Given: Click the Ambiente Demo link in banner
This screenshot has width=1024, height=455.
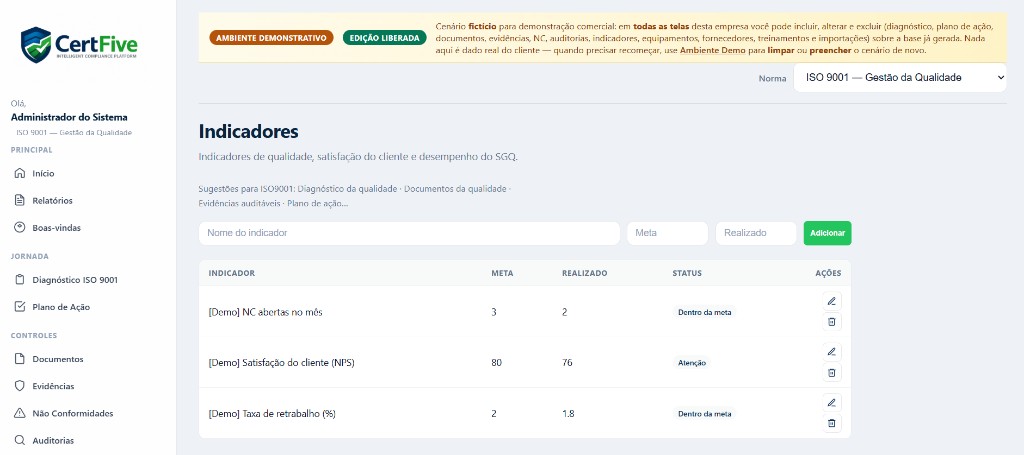Looking at the screenshot, I should point(712,50).
